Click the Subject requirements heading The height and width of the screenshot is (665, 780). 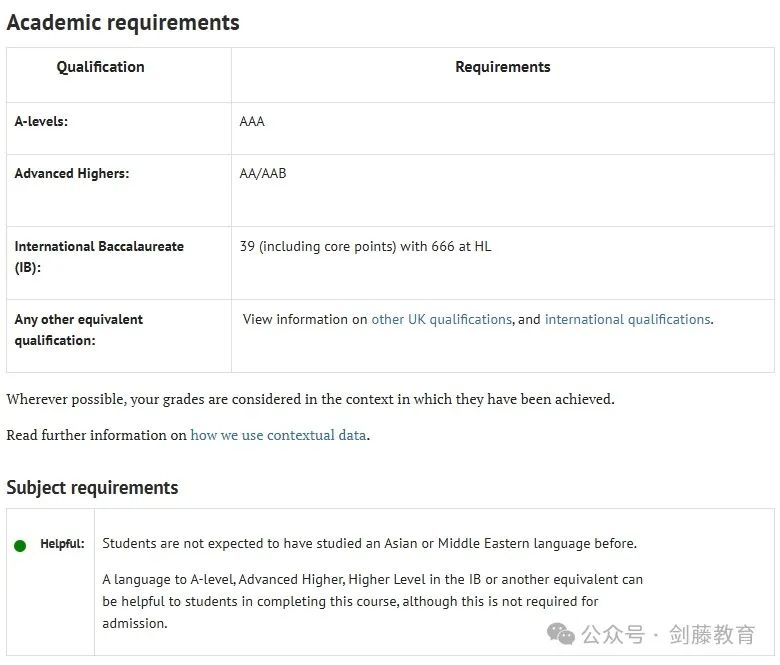coord(93,487)
